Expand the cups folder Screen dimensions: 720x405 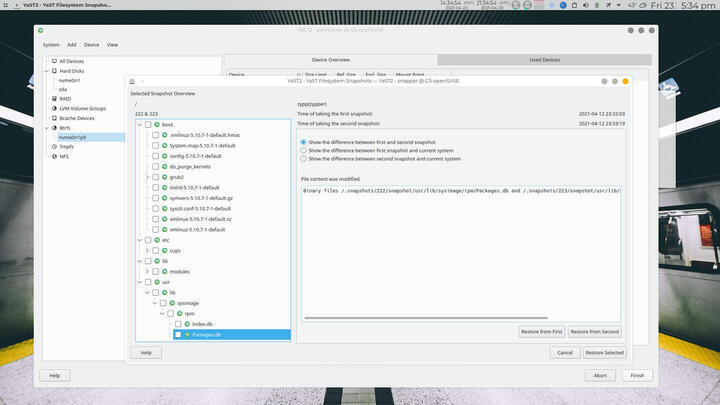[147, 250]
